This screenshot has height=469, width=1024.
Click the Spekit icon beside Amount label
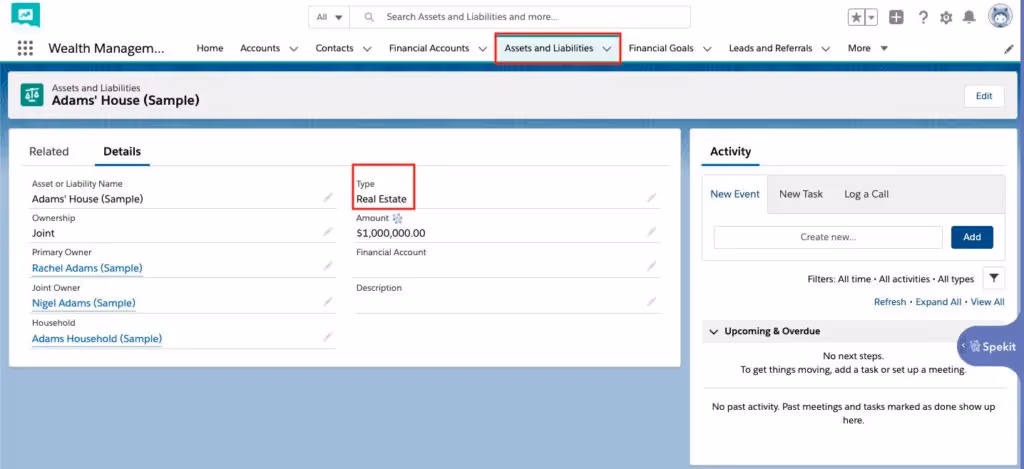[x=397, y=218]
